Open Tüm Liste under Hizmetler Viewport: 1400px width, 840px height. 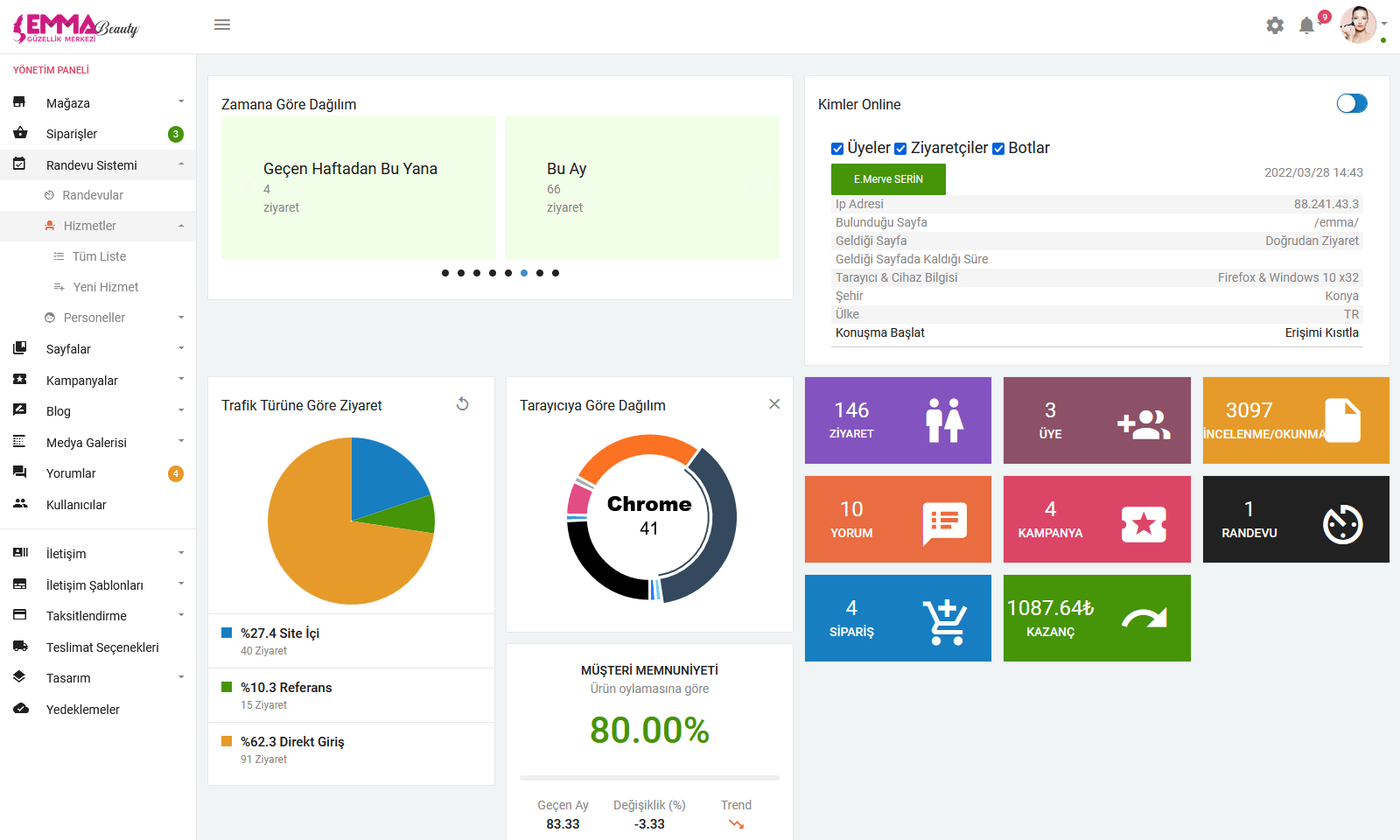[99, 256]
